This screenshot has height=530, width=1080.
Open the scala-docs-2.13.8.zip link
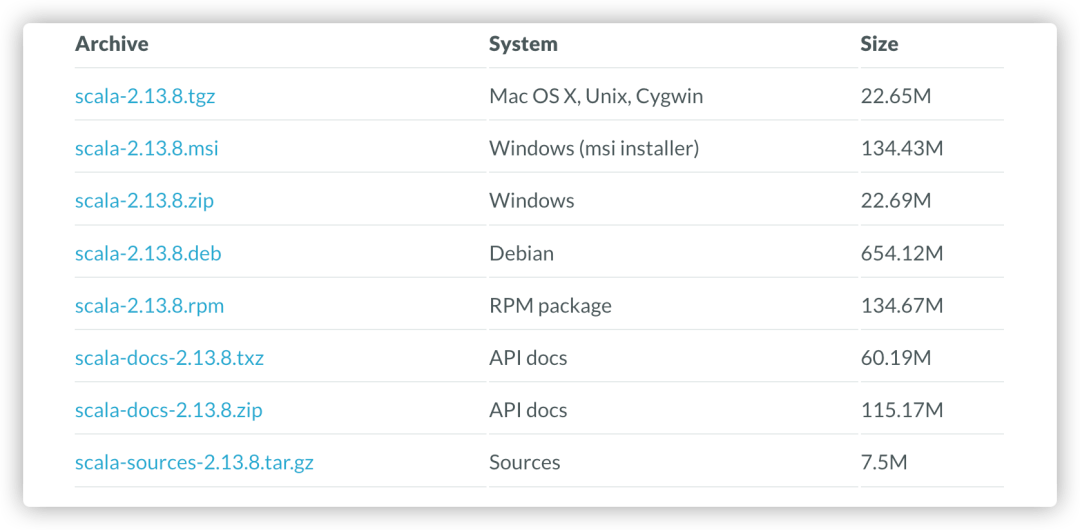click(x=169, y=410)
